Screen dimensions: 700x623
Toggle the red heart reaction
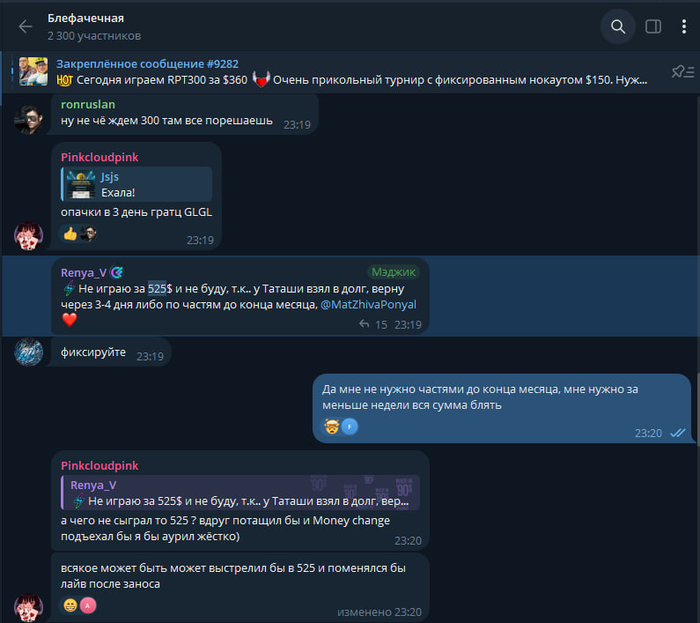pyautogui.click(x=69, y=320)
